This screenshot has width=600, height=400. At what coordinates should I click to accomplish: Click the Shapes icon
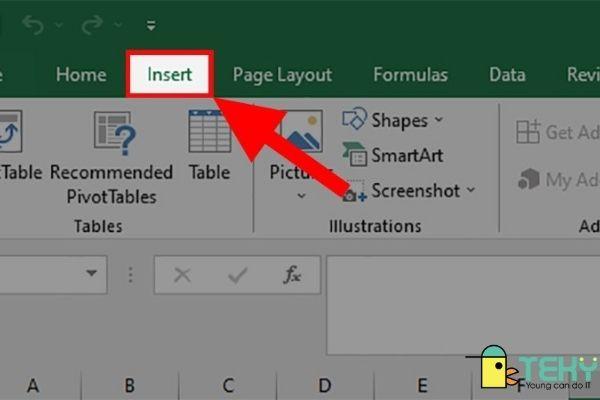[x=354, y=119]
